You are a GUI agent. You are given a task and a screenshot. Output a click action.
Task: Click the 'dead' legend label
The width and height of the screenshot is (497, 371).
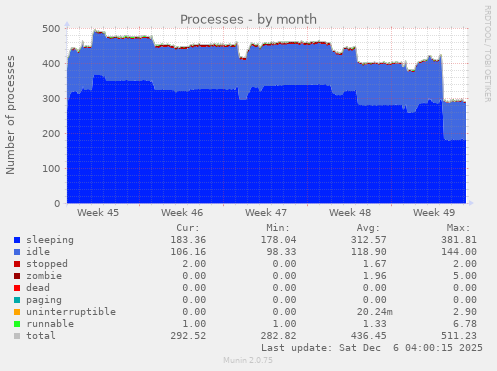pos(38,288)
